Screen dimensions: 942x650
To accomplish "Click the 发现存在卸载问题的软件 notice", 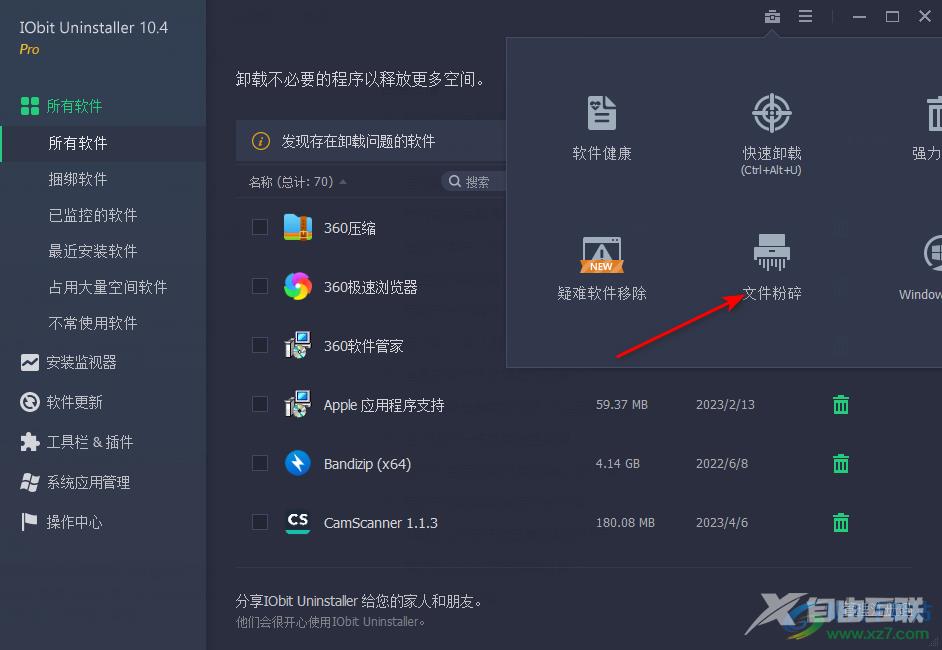I will click(x=358, y=141).
